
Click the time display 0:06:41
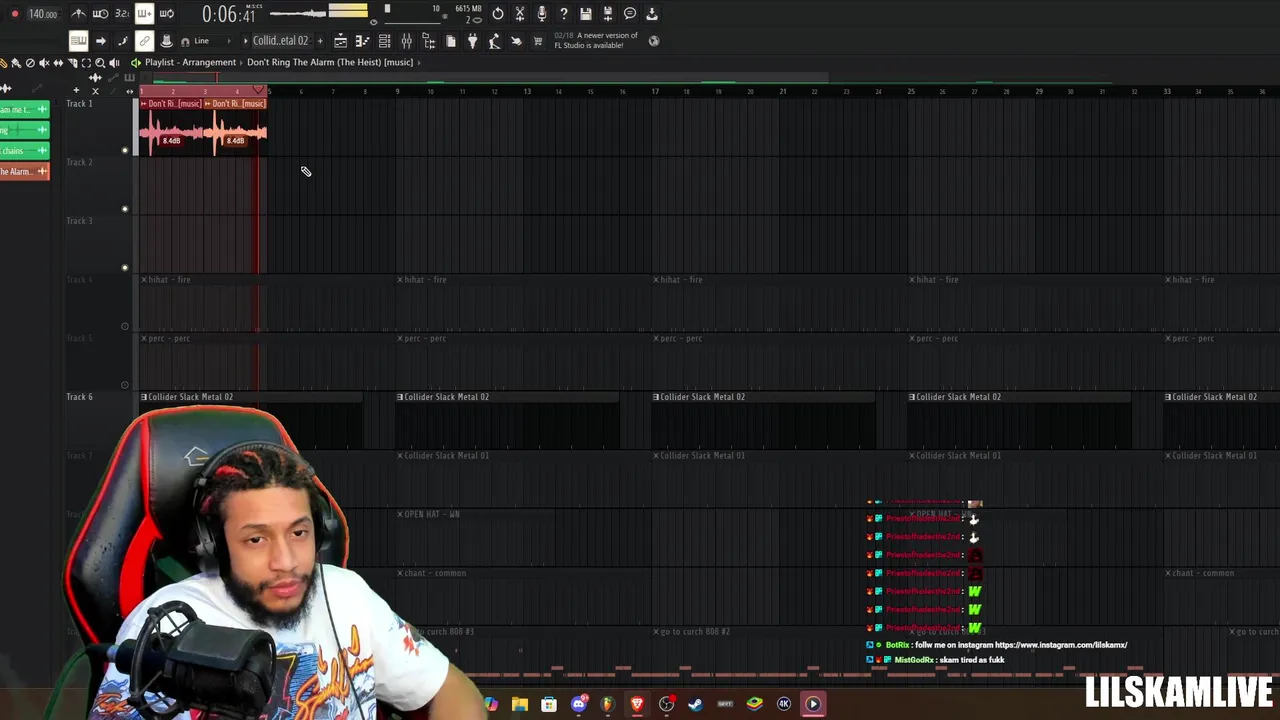228,14
